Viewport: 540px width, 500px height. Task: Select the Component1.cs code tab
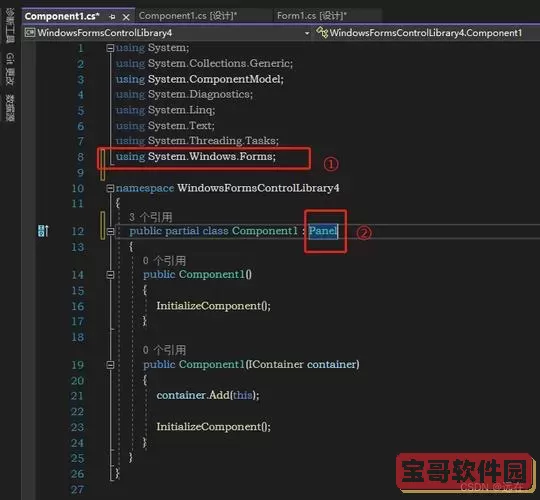[62, 16]
